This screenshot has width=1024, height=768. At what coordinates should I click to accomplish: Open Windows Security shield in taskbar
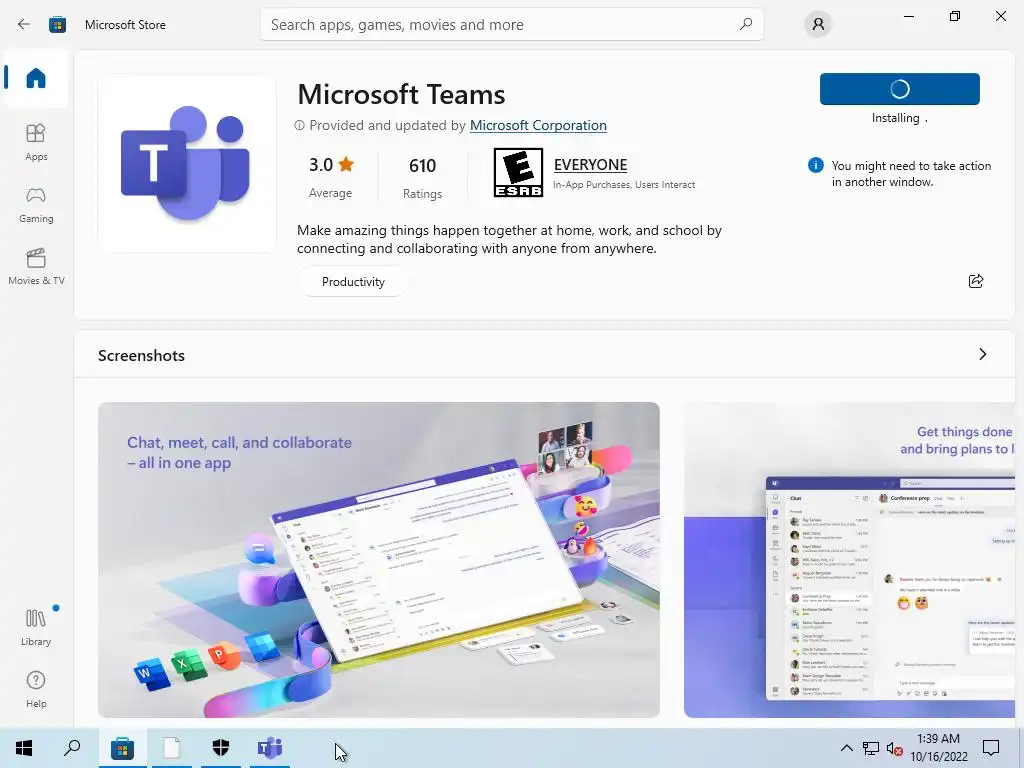pos(221,748)
